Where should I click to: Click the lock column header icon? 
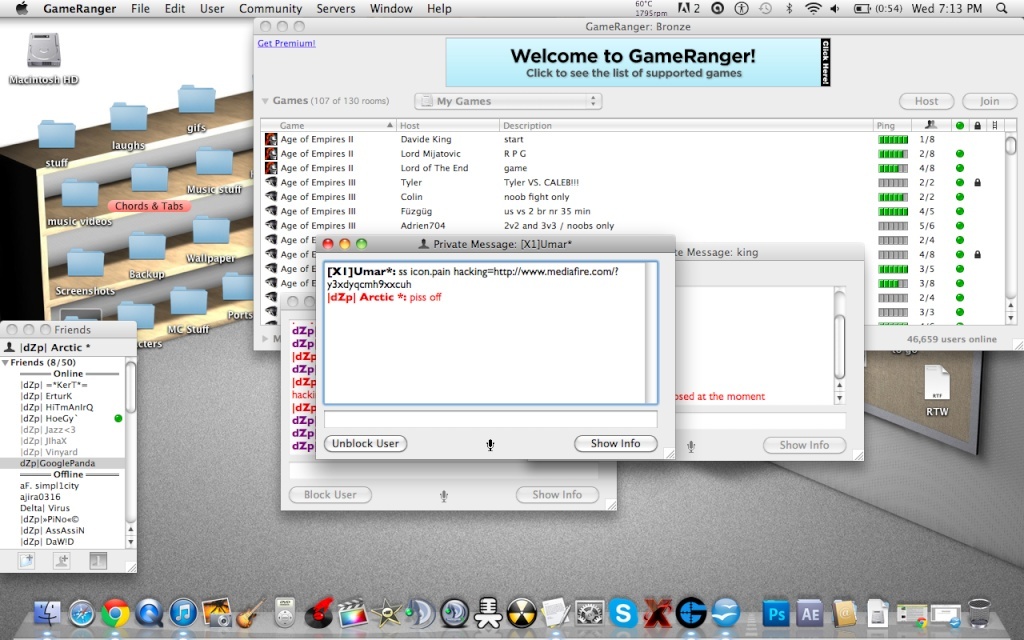point(978,125)
